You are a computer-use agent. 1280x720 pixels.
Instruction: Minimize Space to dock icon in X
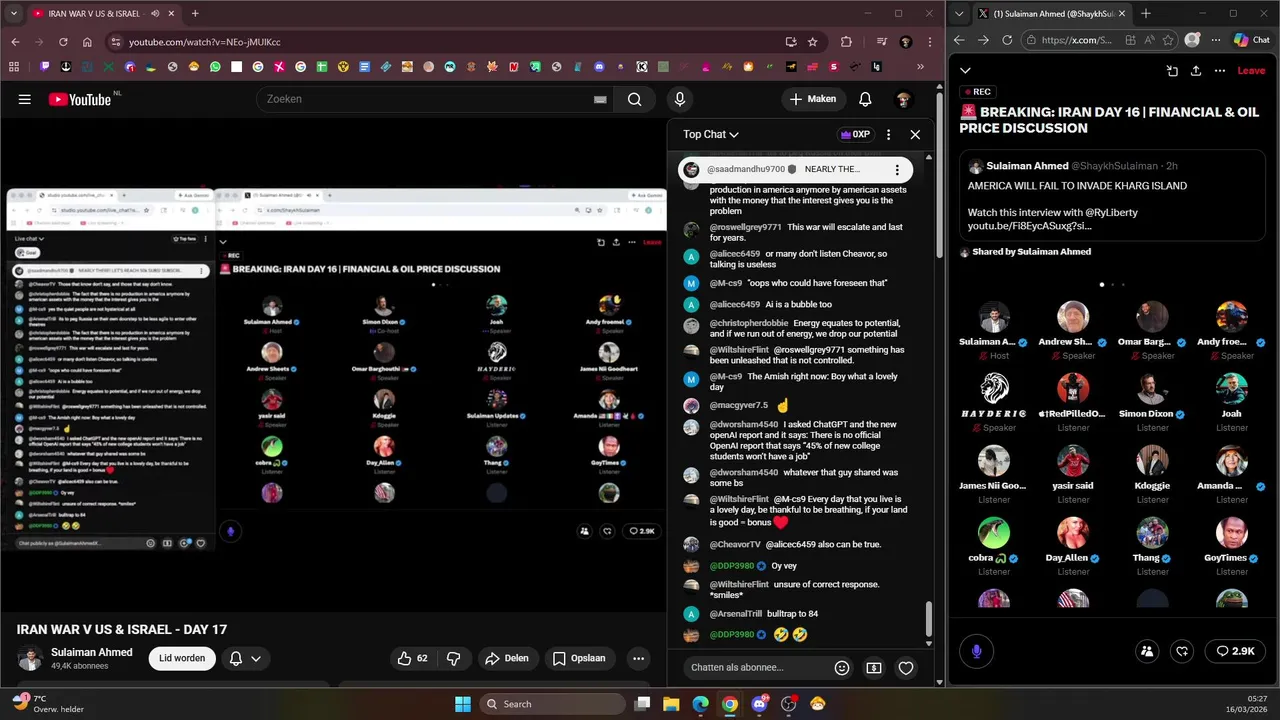pyautogui.click(x=1172, y=71)
